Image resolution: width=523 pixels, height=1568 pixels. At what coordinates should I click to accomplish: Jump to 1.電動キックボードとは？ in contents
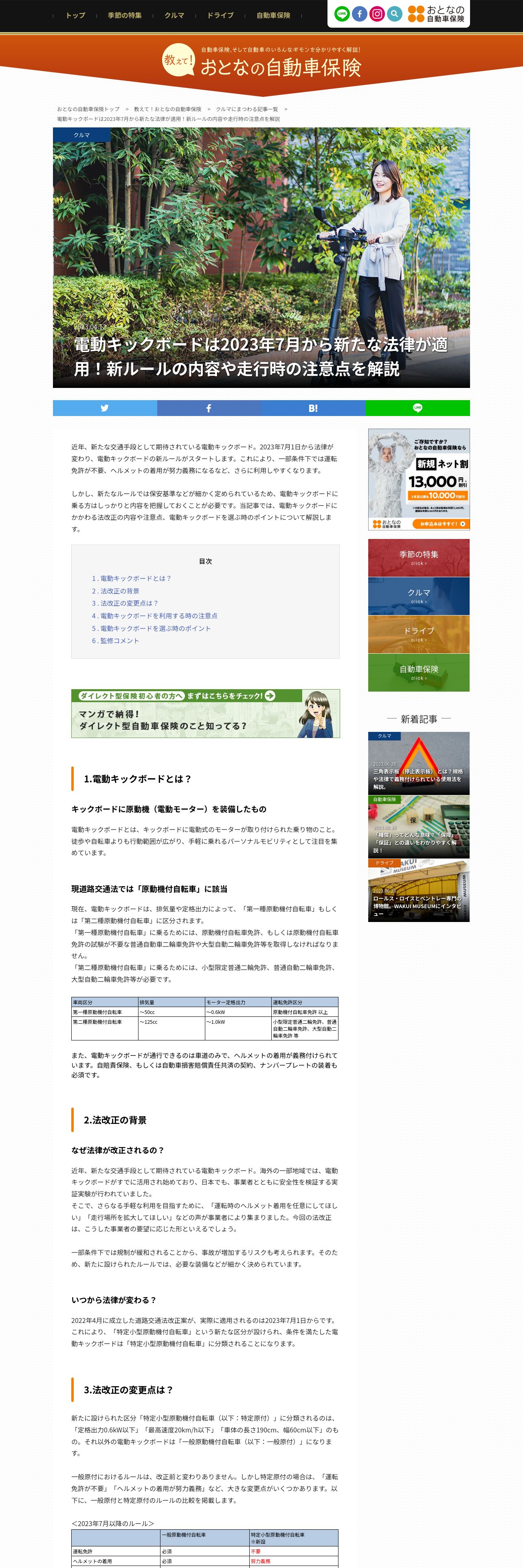pyautogui.click(x=132, y=578)
